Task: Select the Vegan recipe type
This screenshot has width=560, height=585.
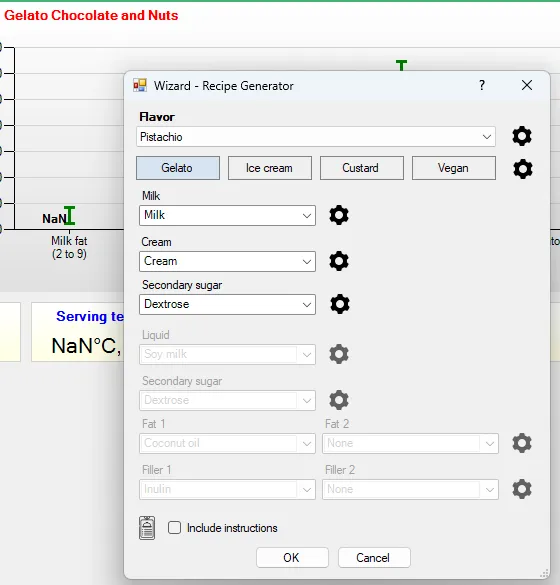Action: click(454, 168)
